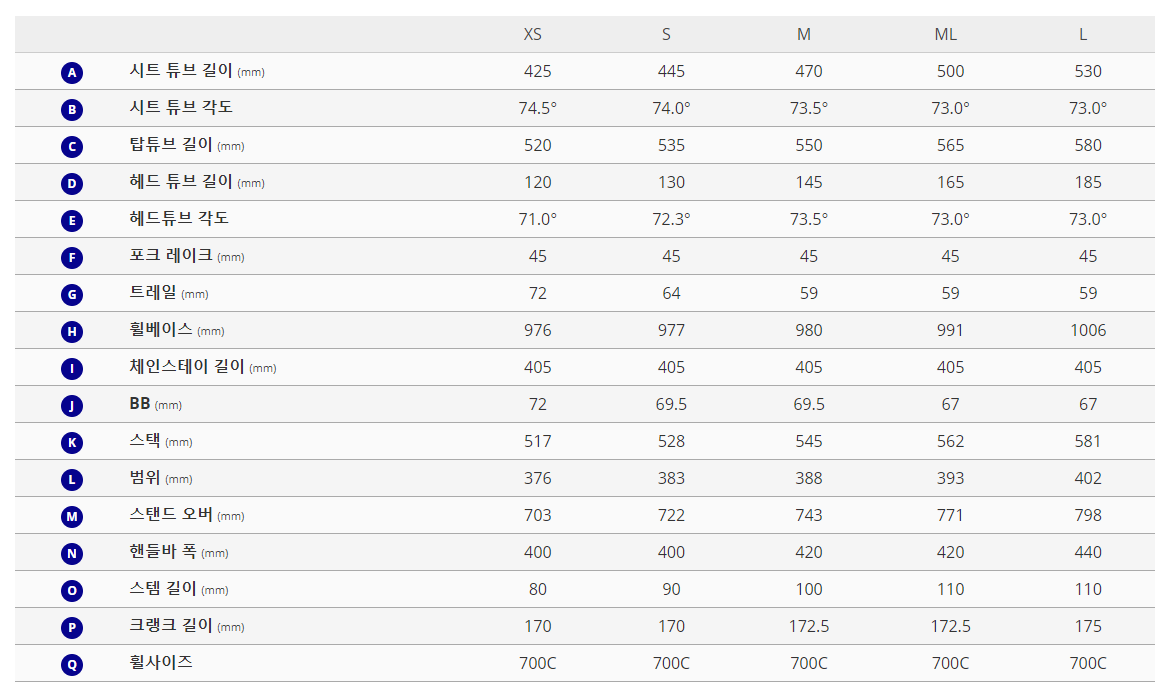The width and height of the screenshot is (1172, 698).
Task: Click the 핸들바 폭 row label
Action: click(163, 552)
